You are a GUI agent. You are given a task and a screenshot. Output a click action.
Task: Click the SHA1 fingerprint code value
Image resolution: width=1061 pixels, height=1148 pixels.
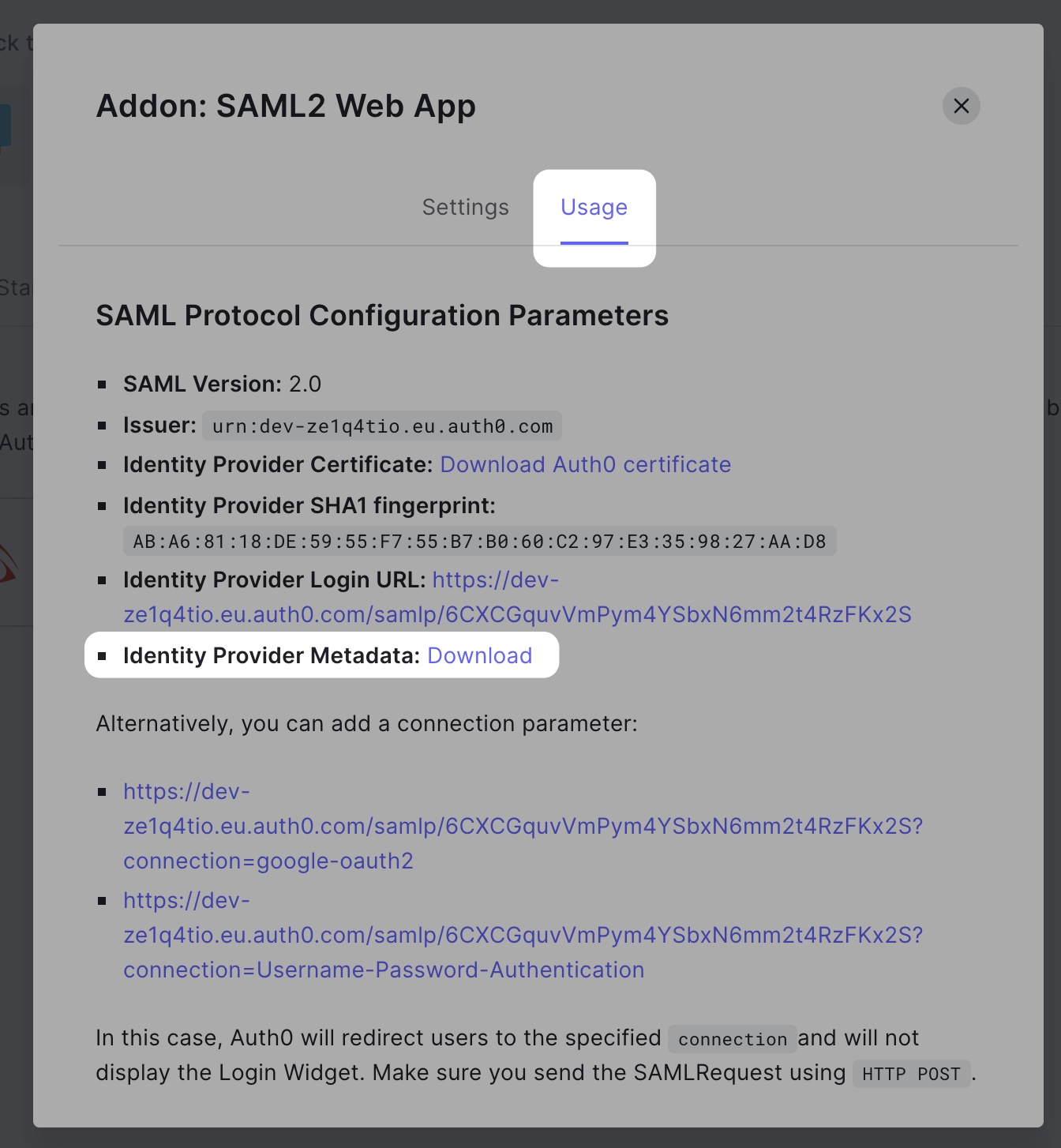pos(479,542)
